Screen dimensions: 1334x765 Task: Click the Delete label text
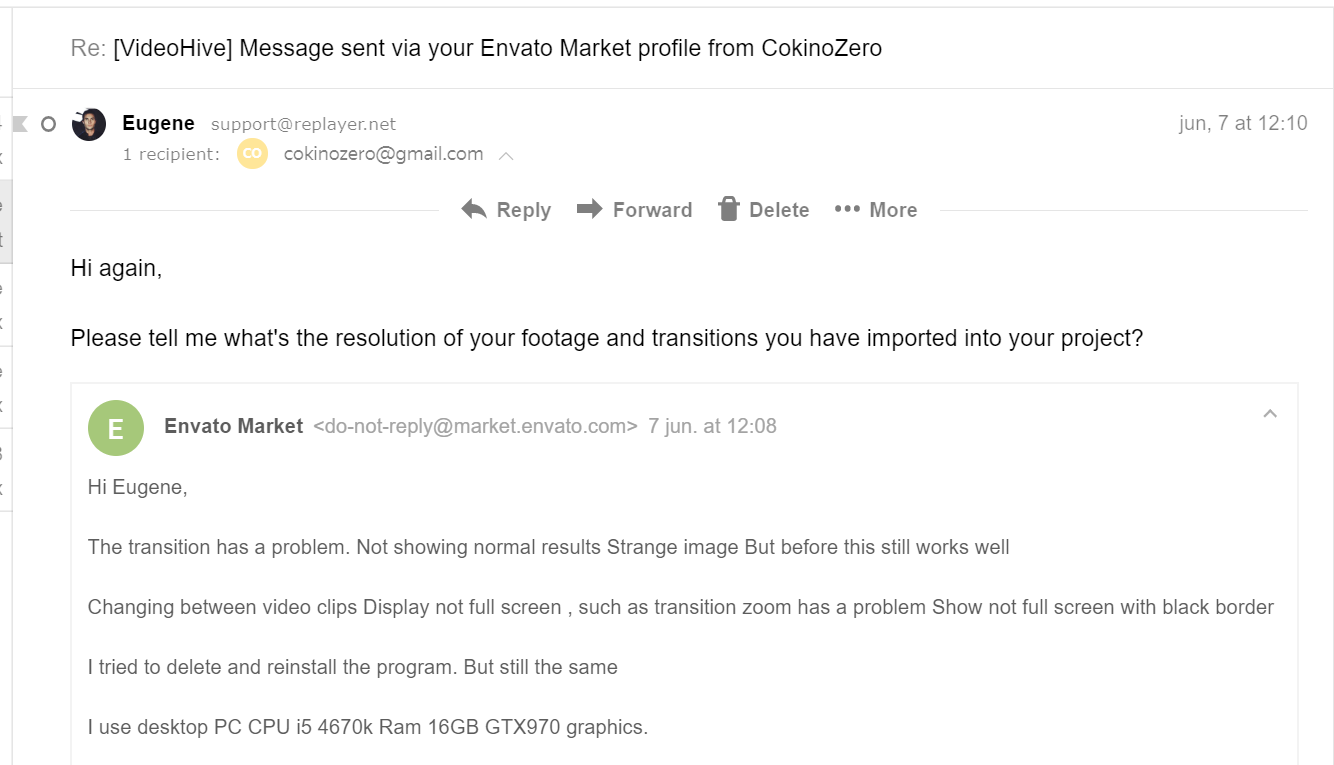[779, 210]
